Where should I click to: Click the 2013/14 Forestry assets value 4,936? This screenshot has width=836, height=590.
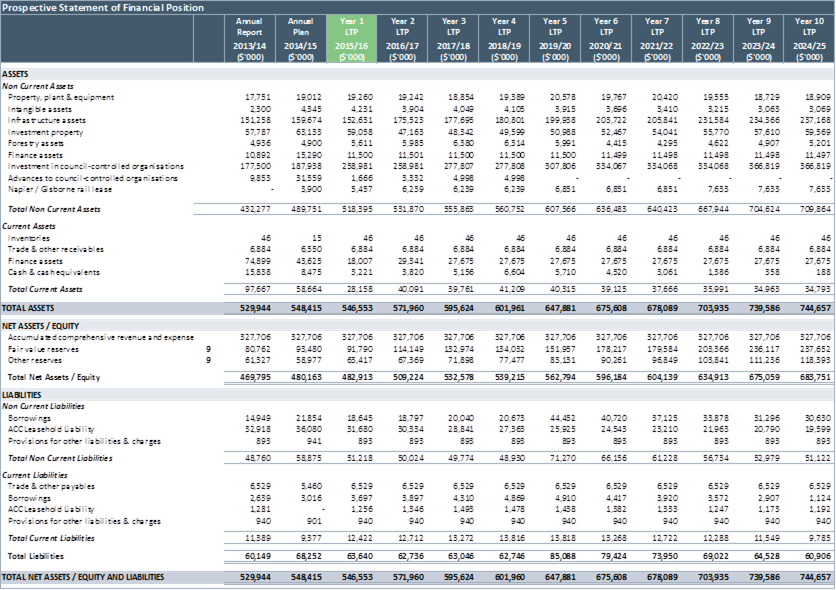pyautogui.click(x=260, y=143)
